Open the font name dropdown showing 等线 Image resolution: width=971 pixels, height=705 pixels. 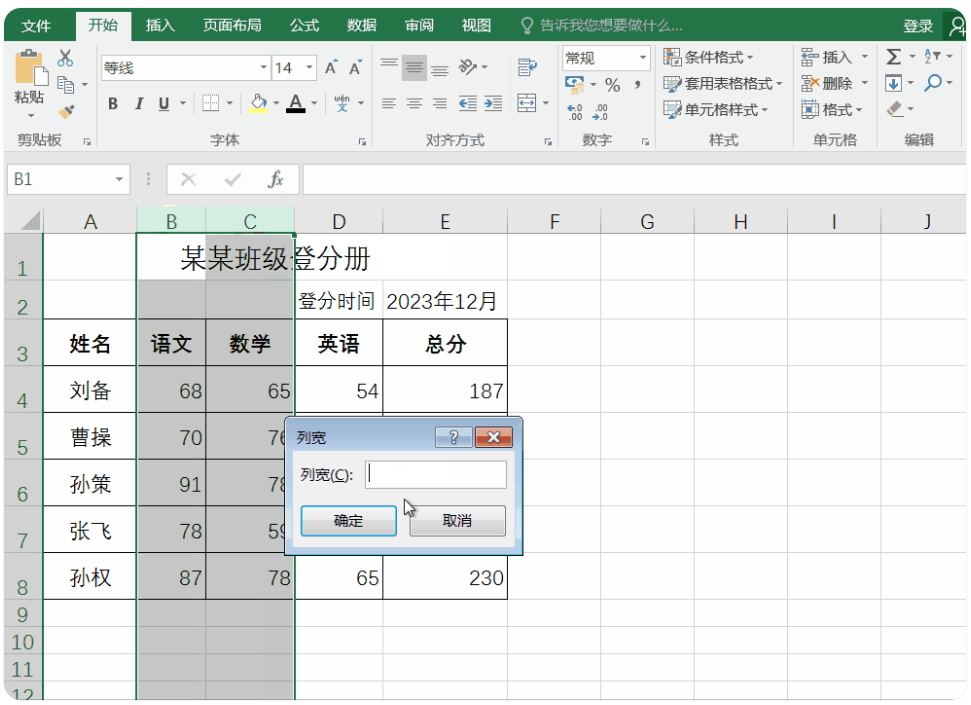(x=264, y=68)
